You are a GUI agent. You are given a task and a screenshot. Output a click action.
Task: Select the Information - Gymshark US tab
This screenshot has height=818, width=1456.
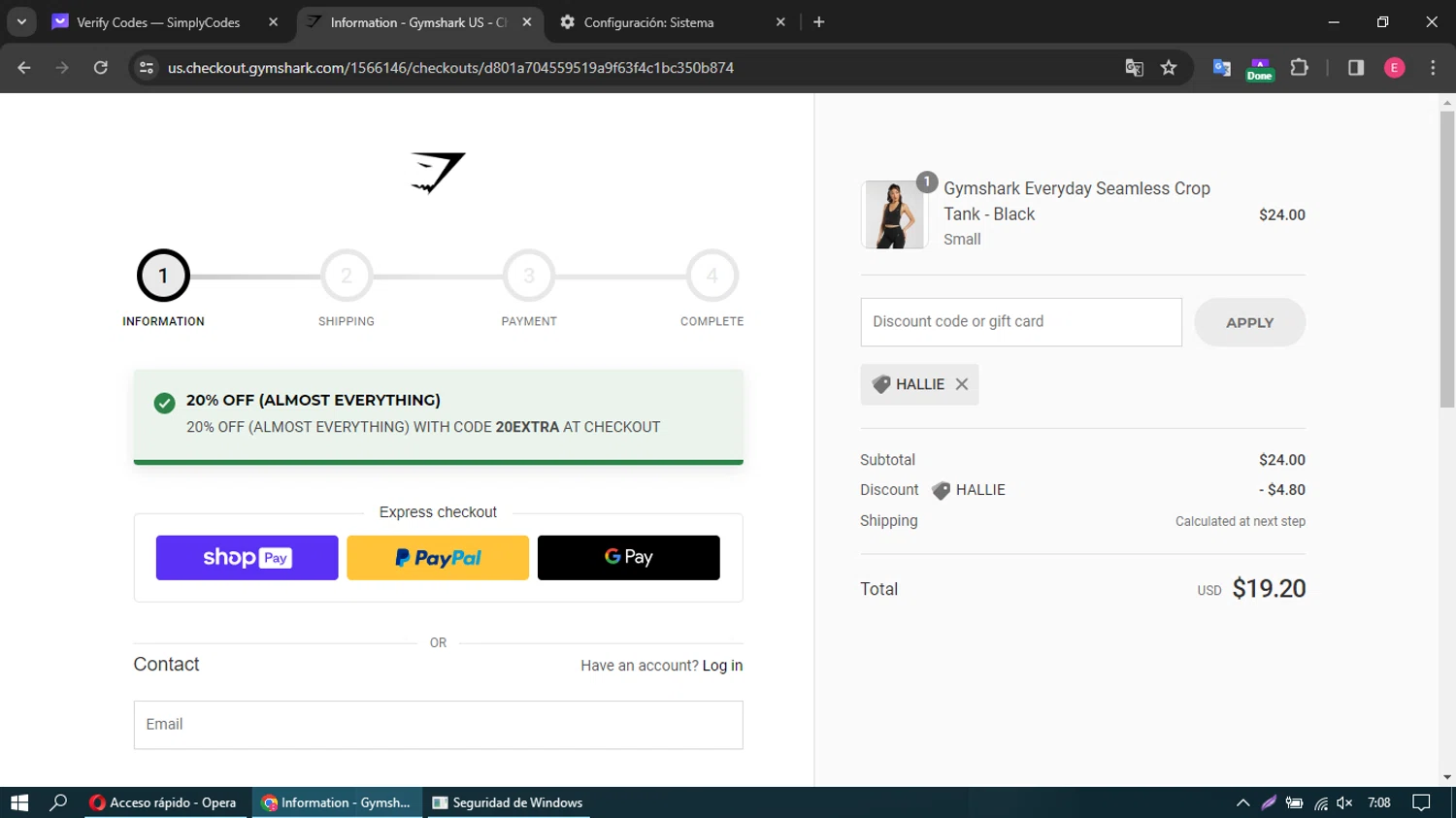coord(419,22)
